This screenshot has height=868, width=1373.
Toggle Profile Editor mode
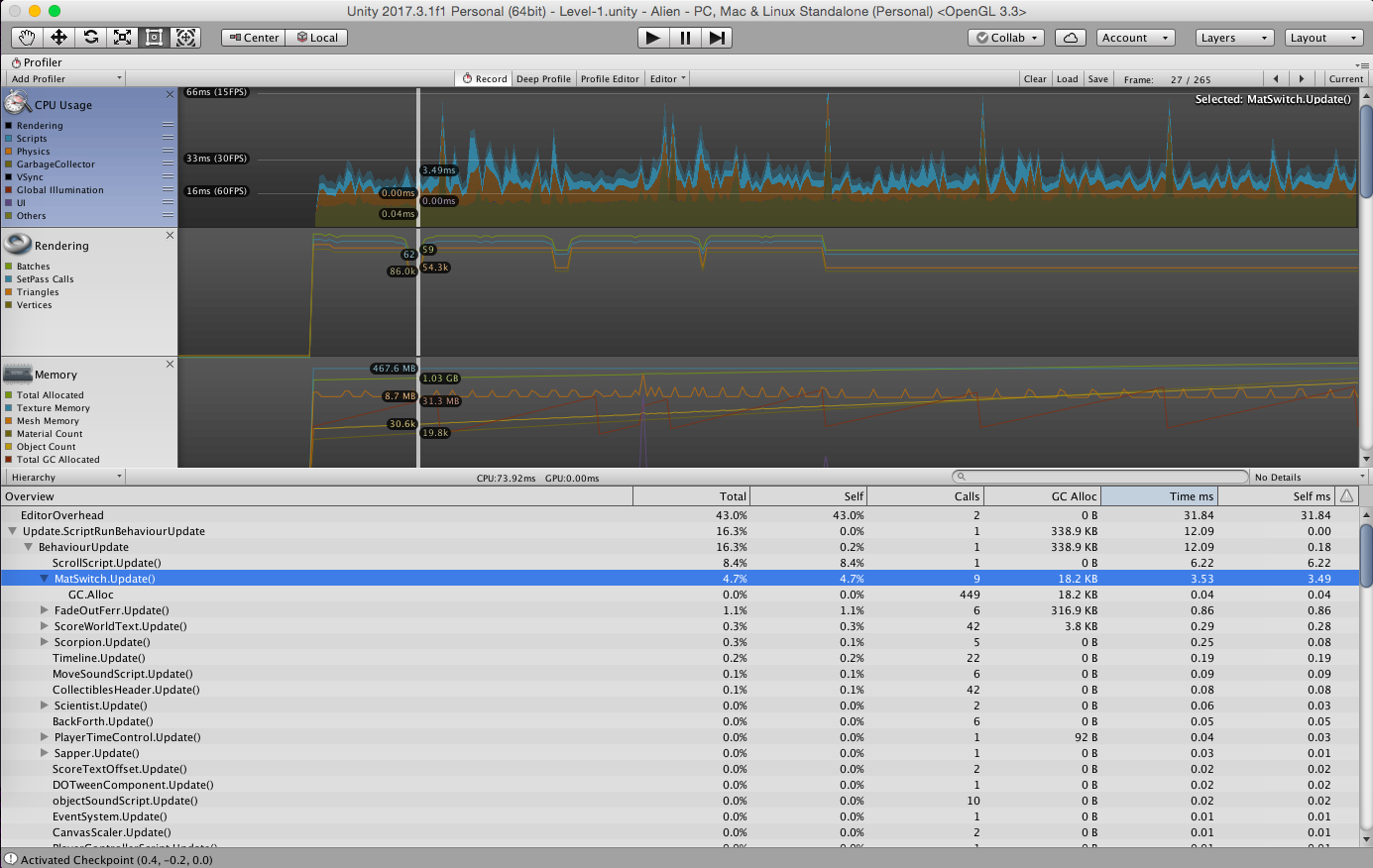tap(610, 78)
